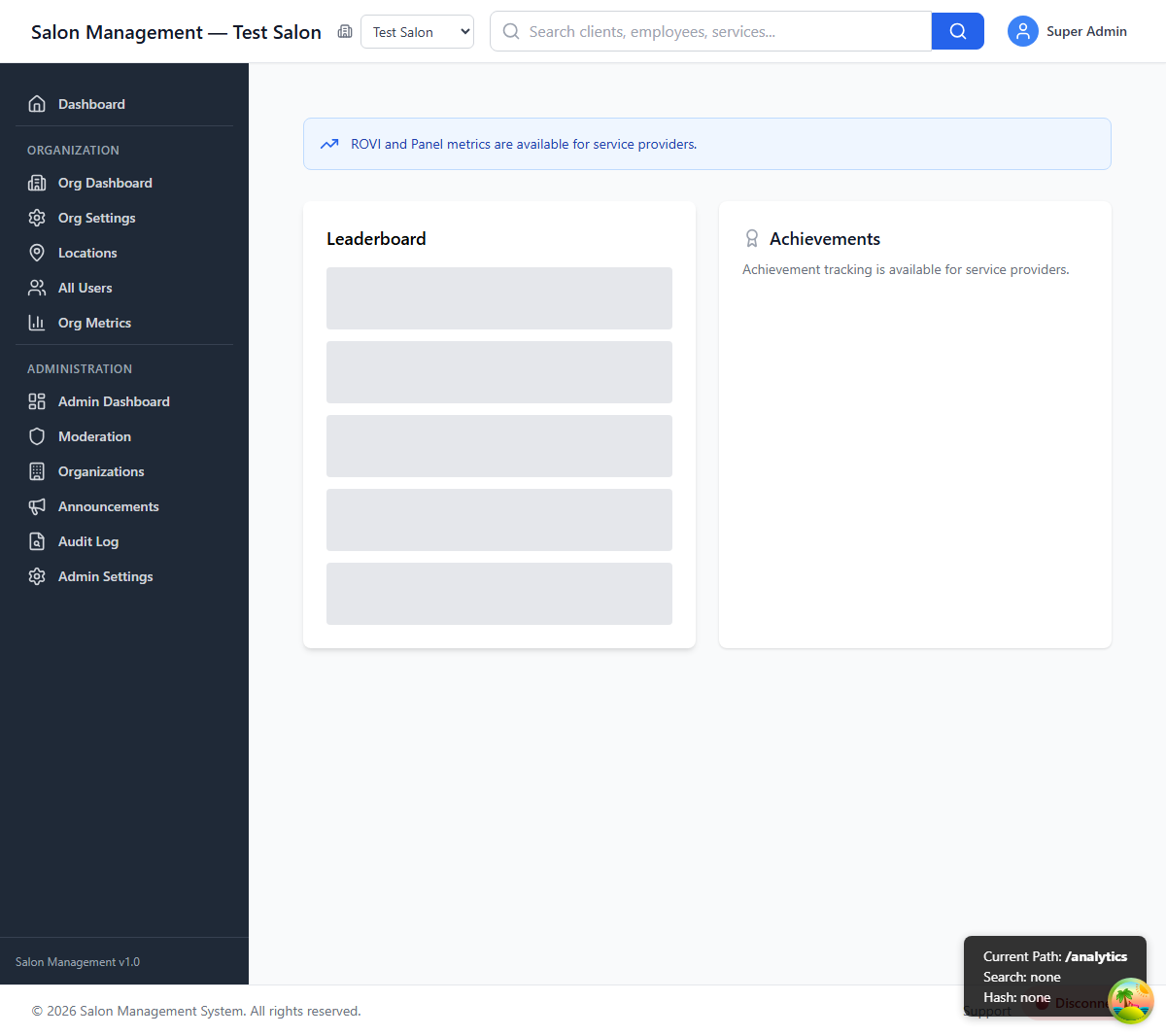Open Admin Settings from sidebar
Image resolution: width=1166 pixels, height=1036 pixels.
pyautogui.click(x=105, y=576)
